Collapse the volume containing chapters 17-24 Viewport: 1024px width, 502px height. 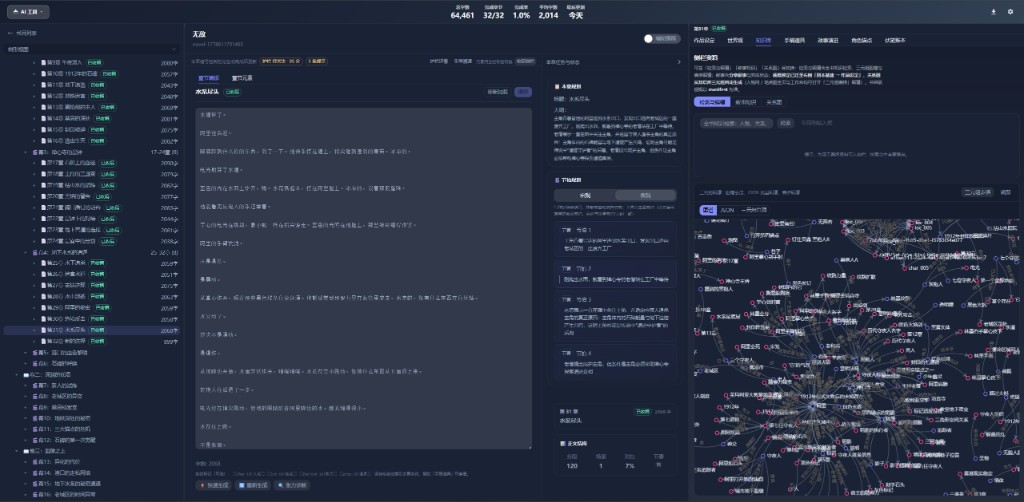(25, 152)
